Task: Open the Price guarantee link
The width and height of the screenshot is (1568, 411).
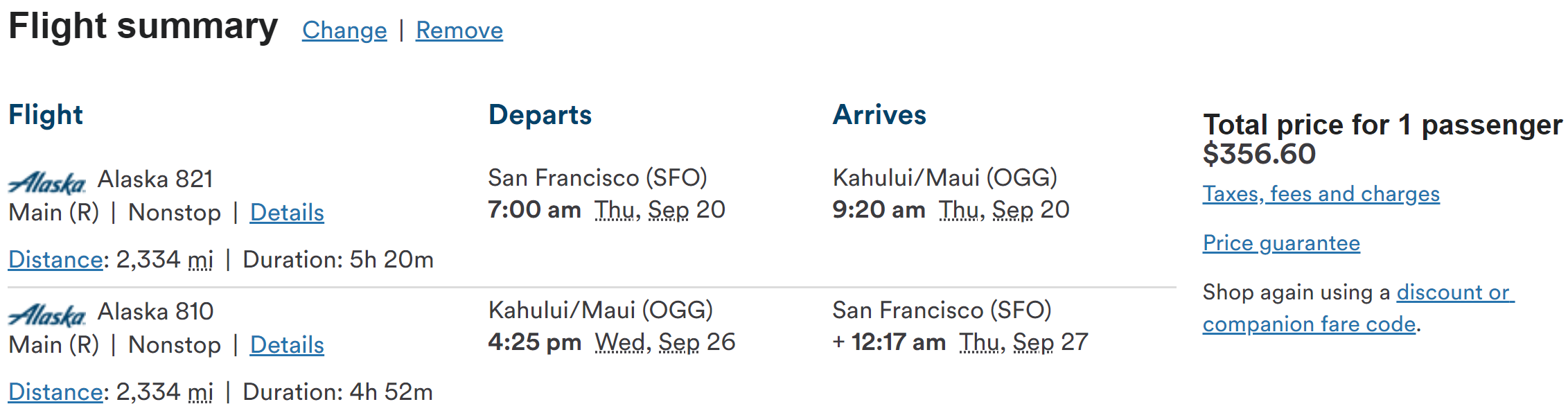Action: point(1281,243)
